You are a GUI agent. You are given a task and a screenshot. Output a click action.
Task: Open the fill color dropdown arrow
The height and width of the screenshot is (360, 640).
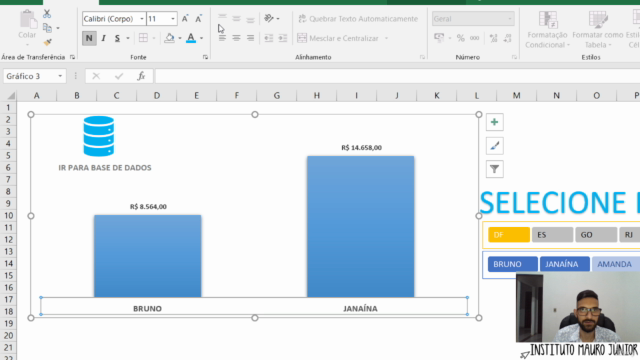pos(180,38)
